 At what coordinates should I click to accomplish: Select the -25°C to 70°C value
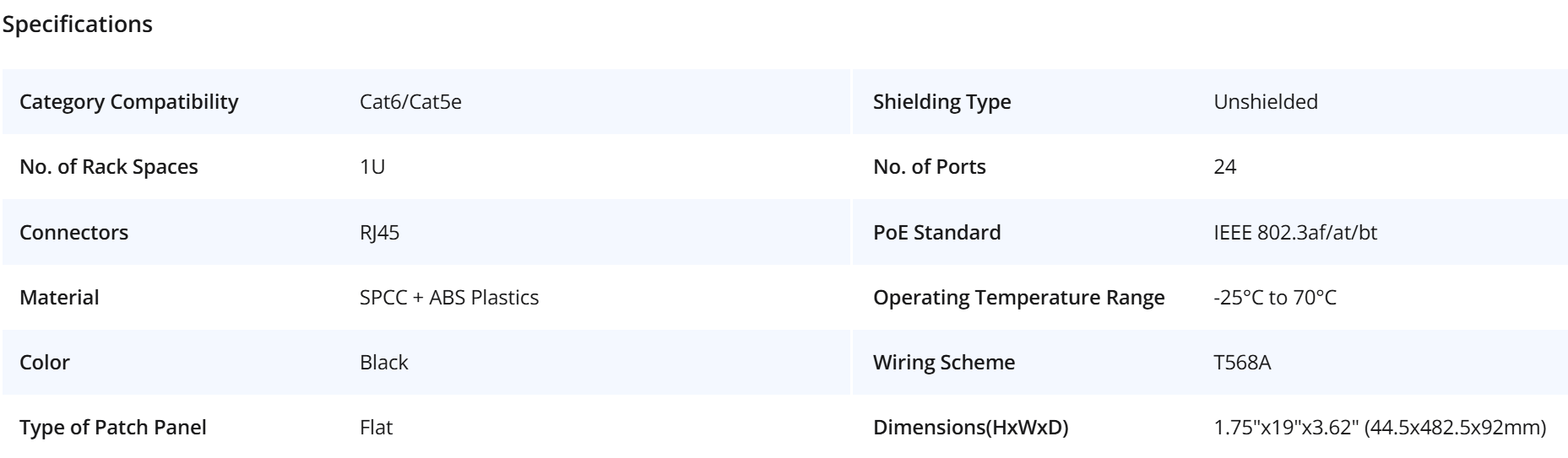point(1275,297)
